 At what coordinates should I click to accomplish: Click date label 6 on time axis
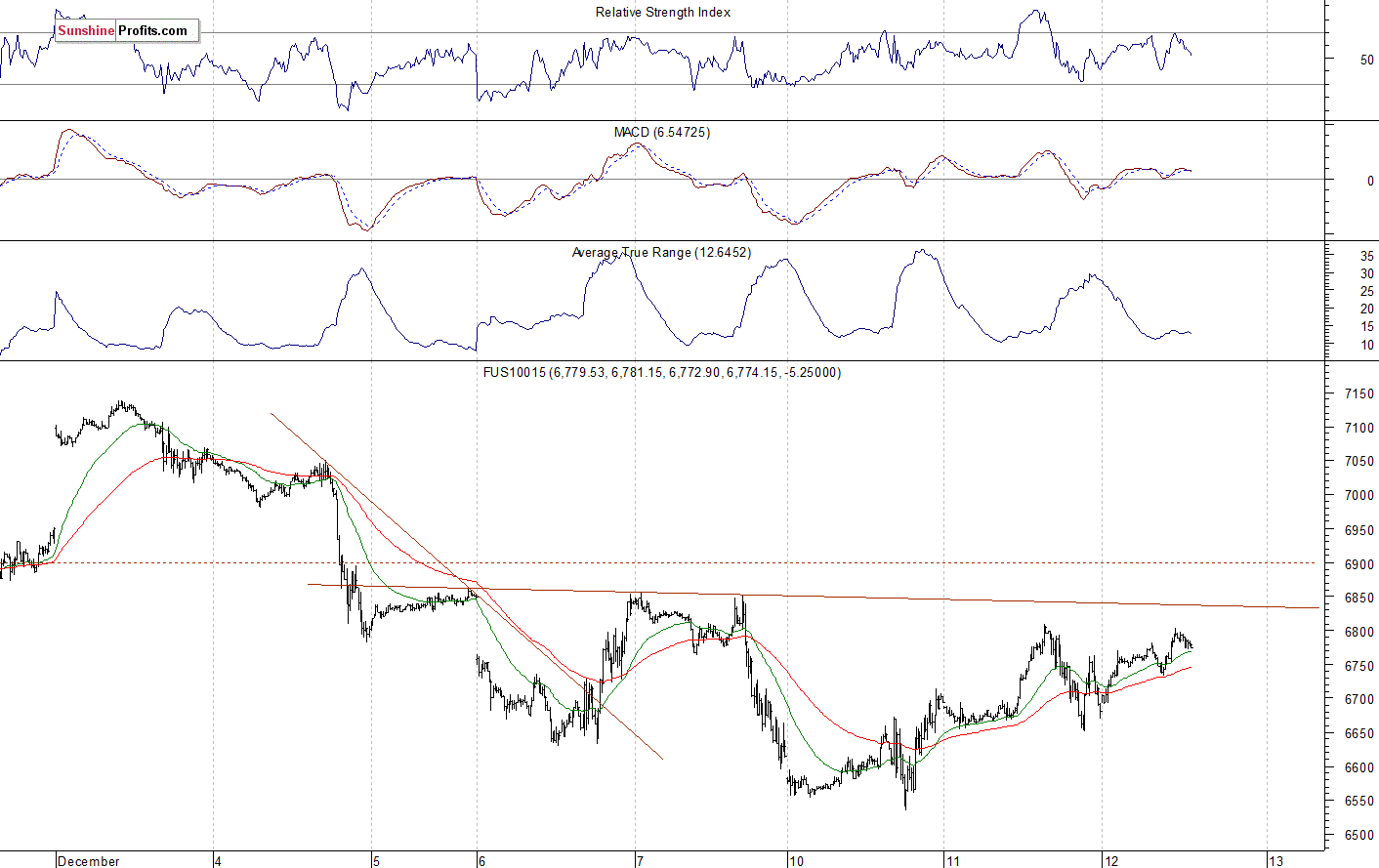[x=481, y=861]
